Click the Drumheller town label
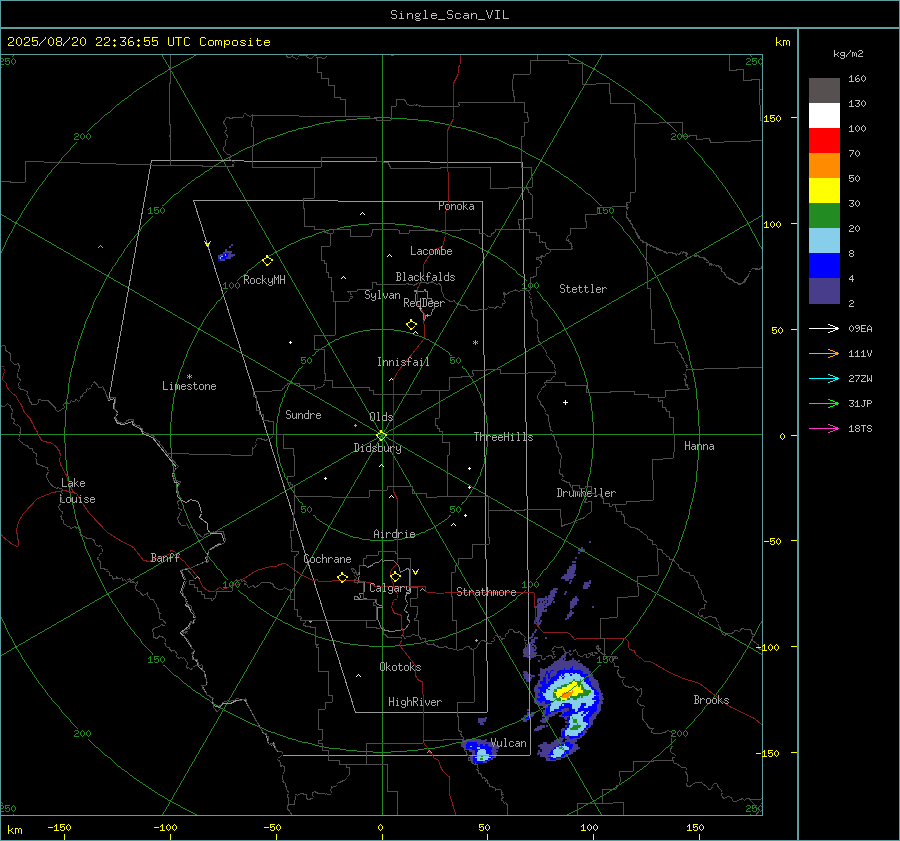 [x=586, y=493]
